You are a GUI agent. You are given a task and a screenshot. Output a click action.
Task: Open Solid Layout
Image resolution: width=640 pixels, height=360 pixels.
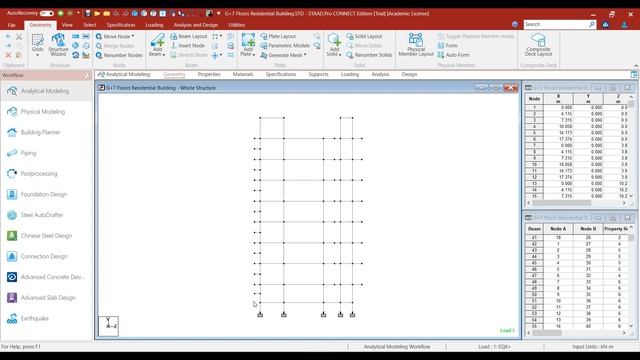364,36
